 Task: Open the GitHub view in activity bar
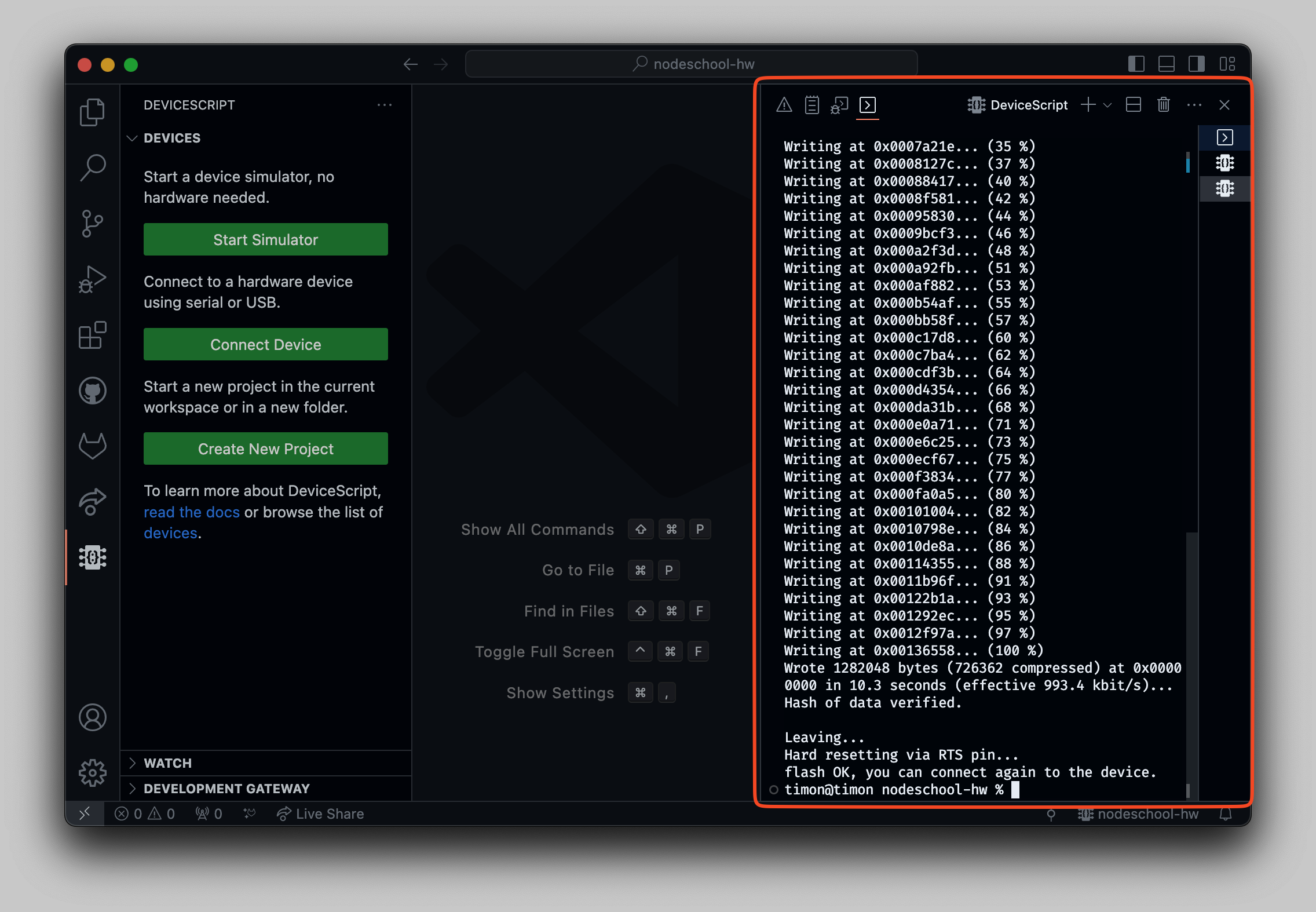(x=93, y=391)
